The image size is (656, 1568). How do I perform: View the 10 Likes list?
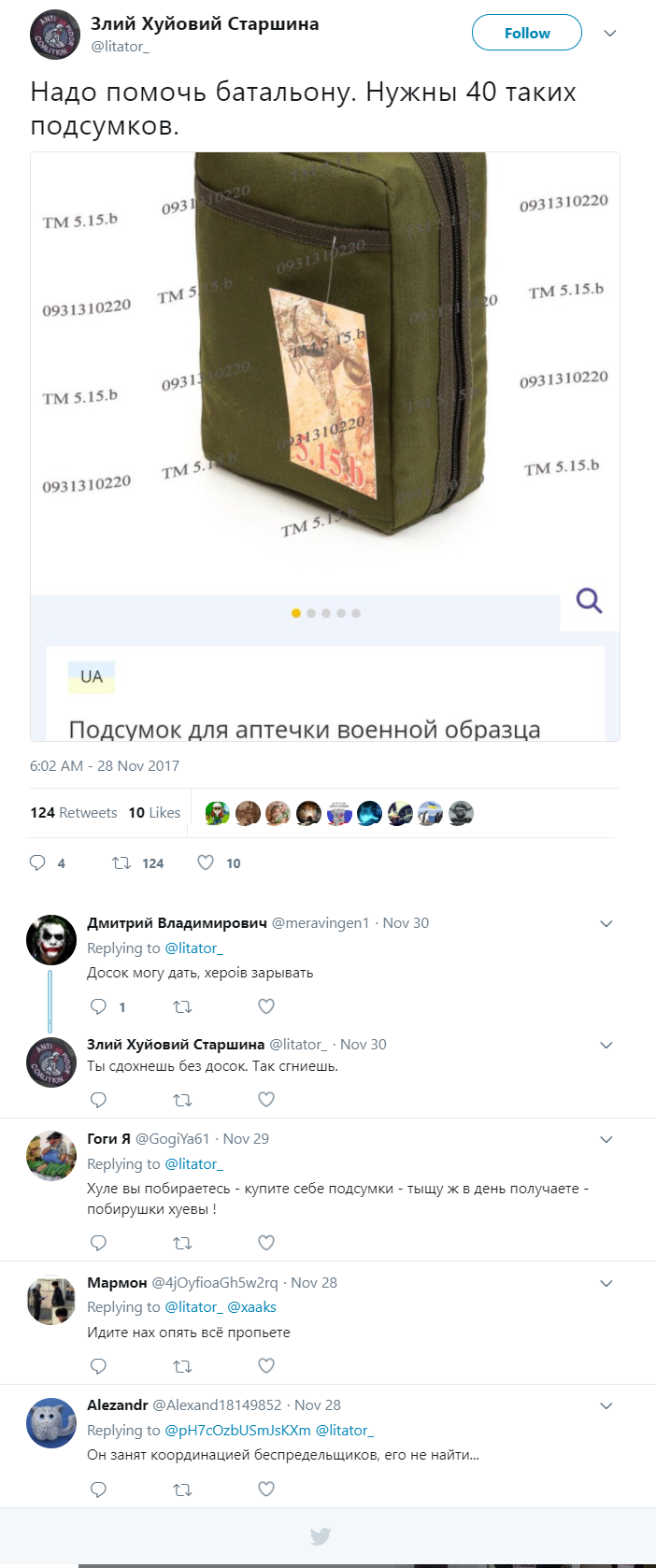154,812
